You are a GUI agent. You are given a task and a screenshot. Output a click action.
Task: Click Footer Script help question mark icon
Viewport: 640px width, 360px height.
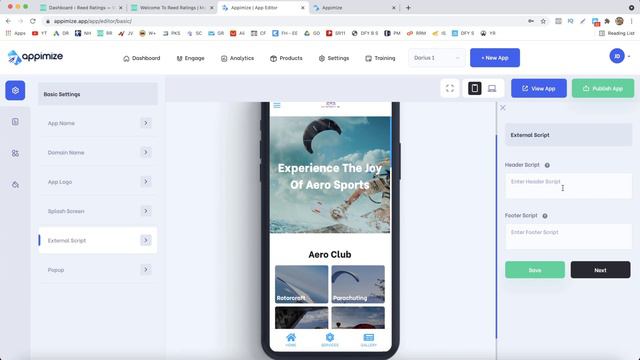tap(545, 216)
